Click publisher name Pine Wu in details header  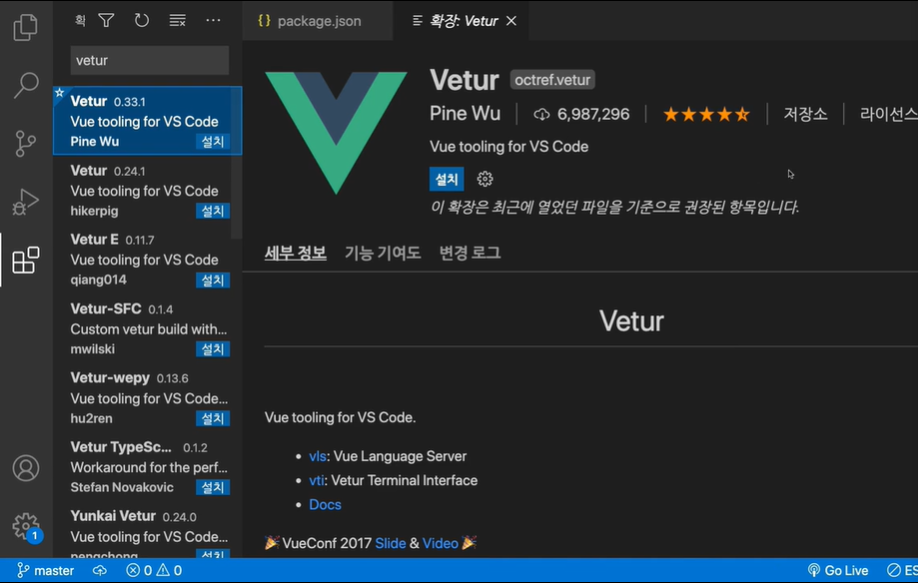(x=465, y=114)
